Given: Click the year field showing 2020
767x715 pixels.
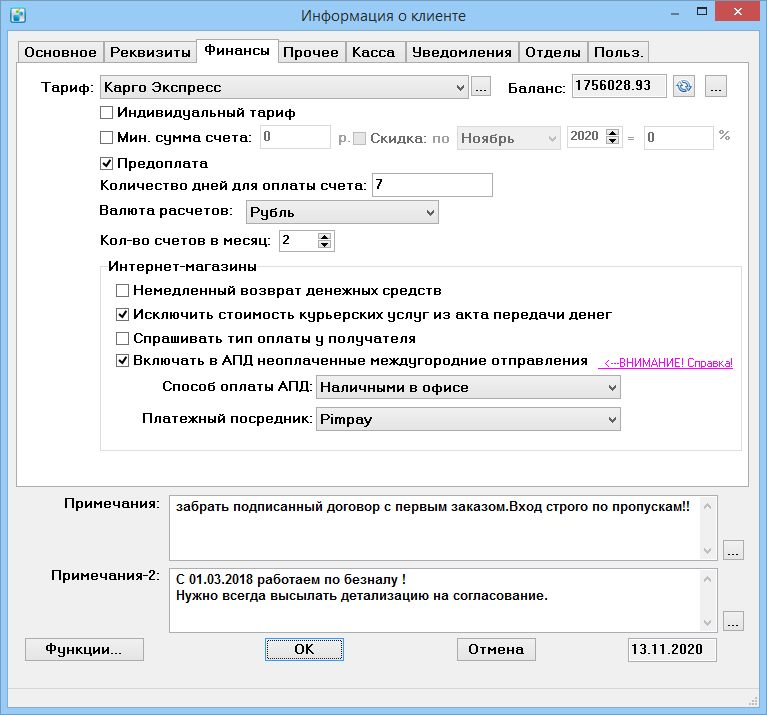Looking at the screenshot, I should pos(586,136).
